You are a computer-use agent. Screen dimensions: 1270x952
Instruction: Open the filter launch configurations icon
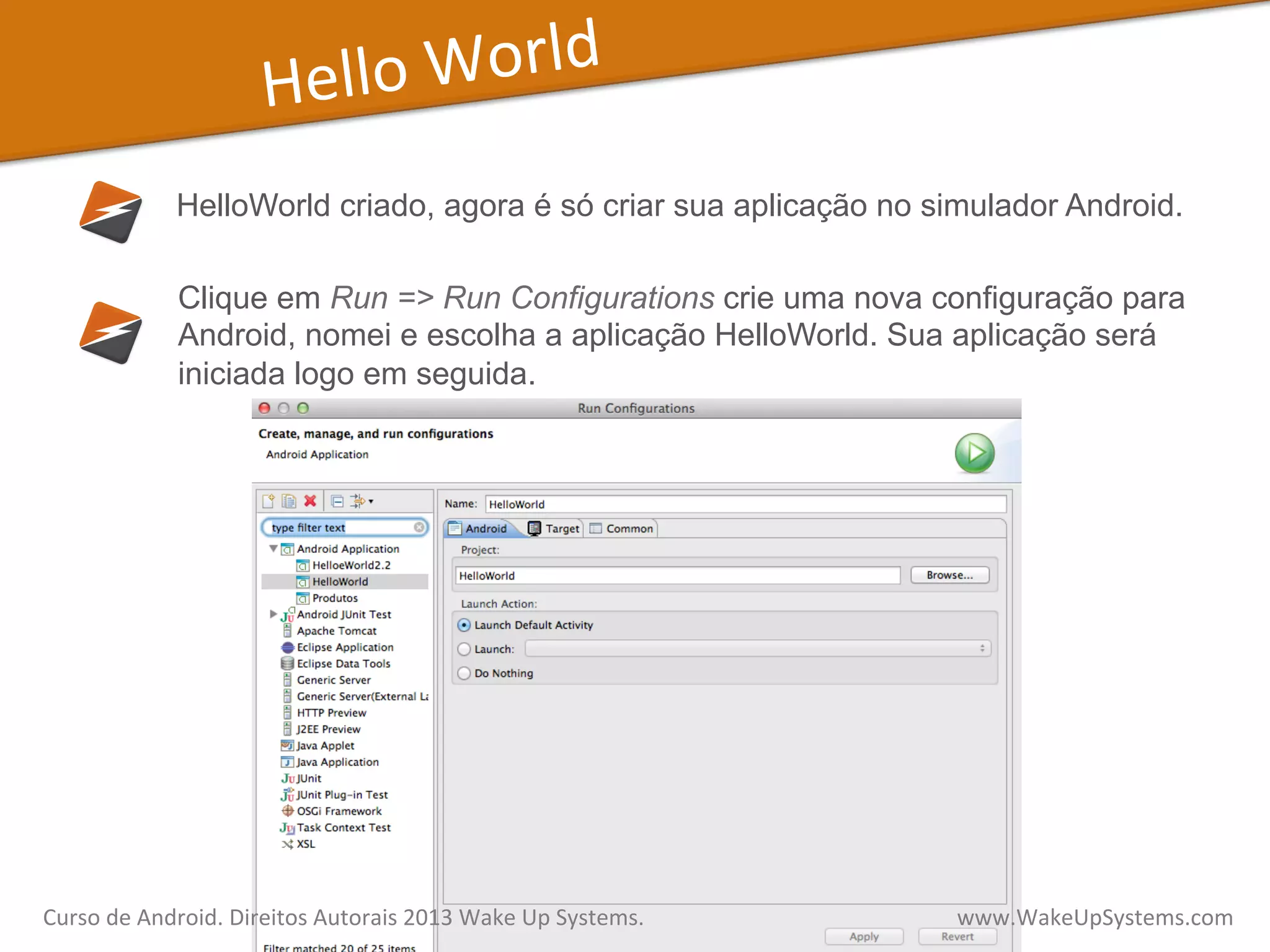pyautogui.click(x=358, y=501)
